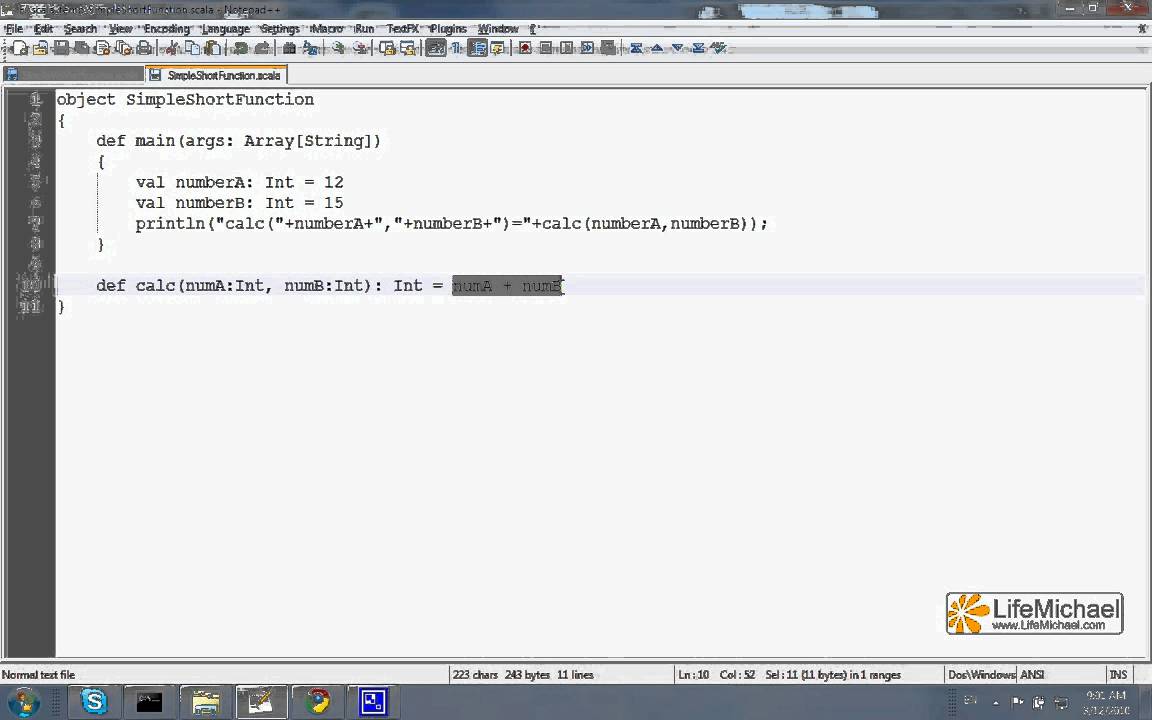Screen dimensions: 1152x720
Task: Click the Print toolbar icon
Action: (x=145, y=48)
